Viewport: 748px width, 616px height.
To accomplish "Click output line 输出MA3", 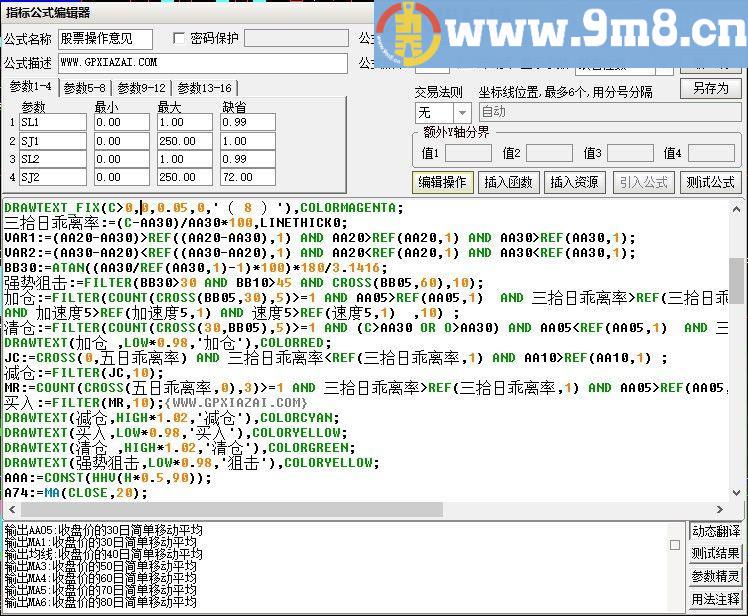I will coord(101,566).
